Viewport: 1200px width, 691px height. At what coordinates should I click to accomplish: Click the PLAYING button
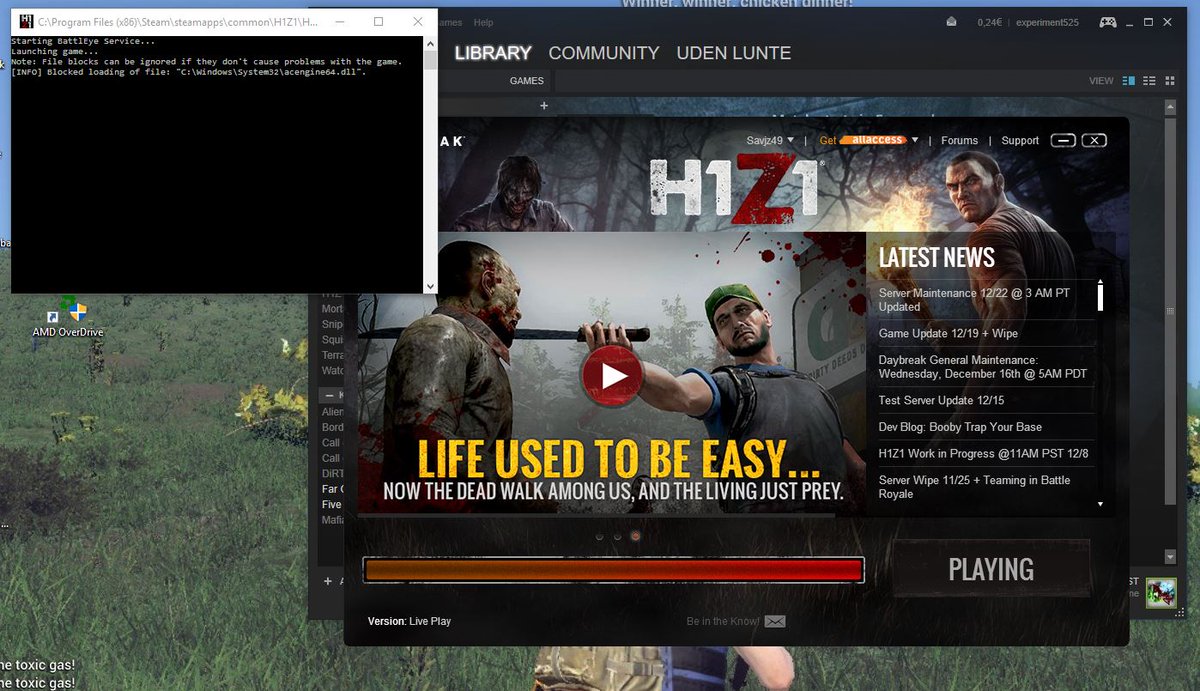tap(991, 569)
